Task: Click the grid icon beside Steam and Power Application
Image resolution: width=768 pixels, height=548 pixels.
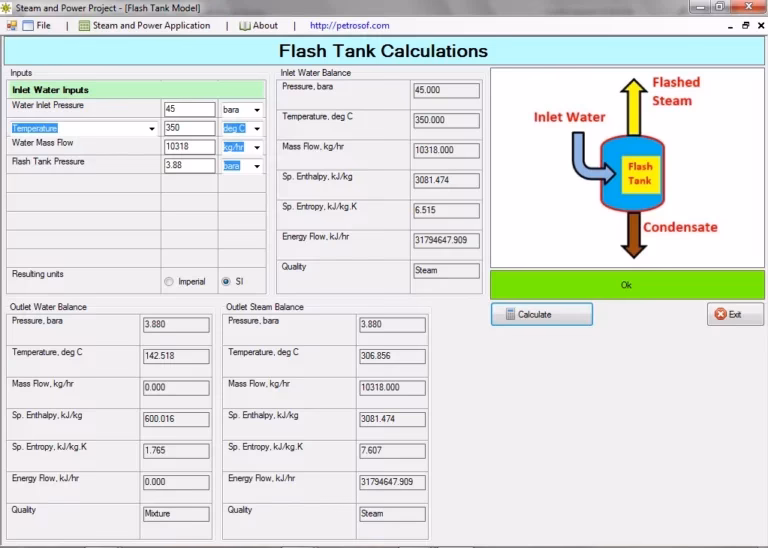Action: point(84,25)
